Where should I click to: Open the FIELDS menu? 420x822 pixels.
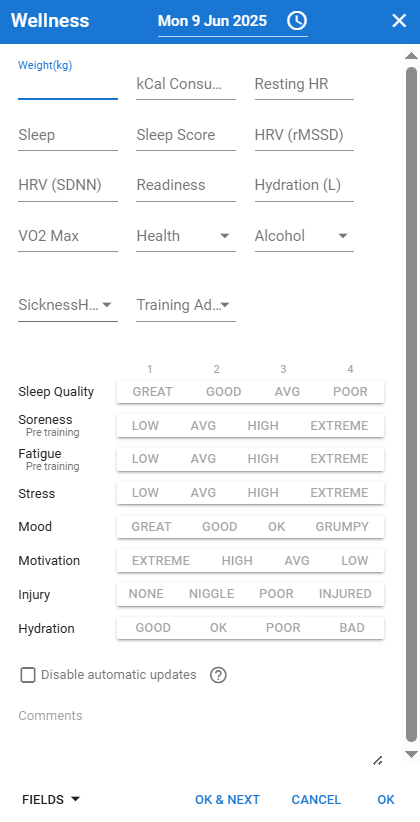click(51, 799)
